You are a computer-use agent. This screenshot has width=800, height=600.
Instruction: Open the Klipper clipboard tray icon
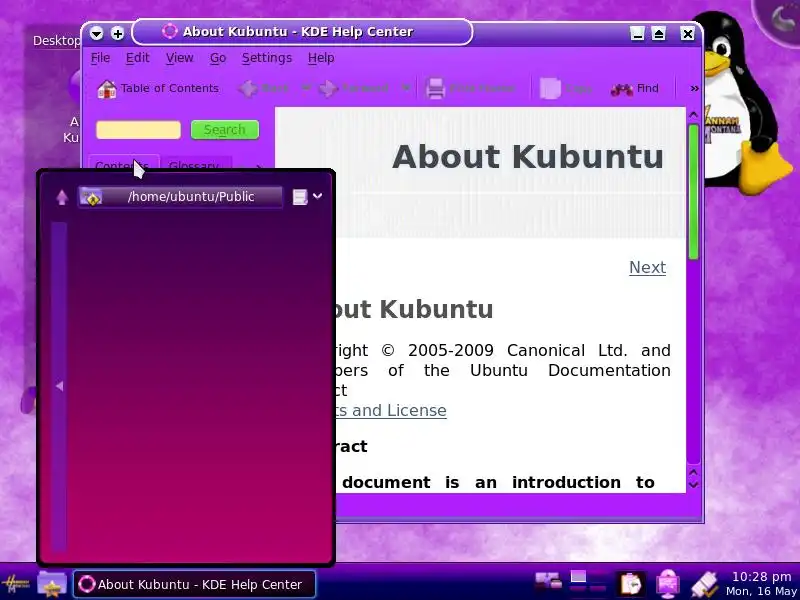click(631, 583)
